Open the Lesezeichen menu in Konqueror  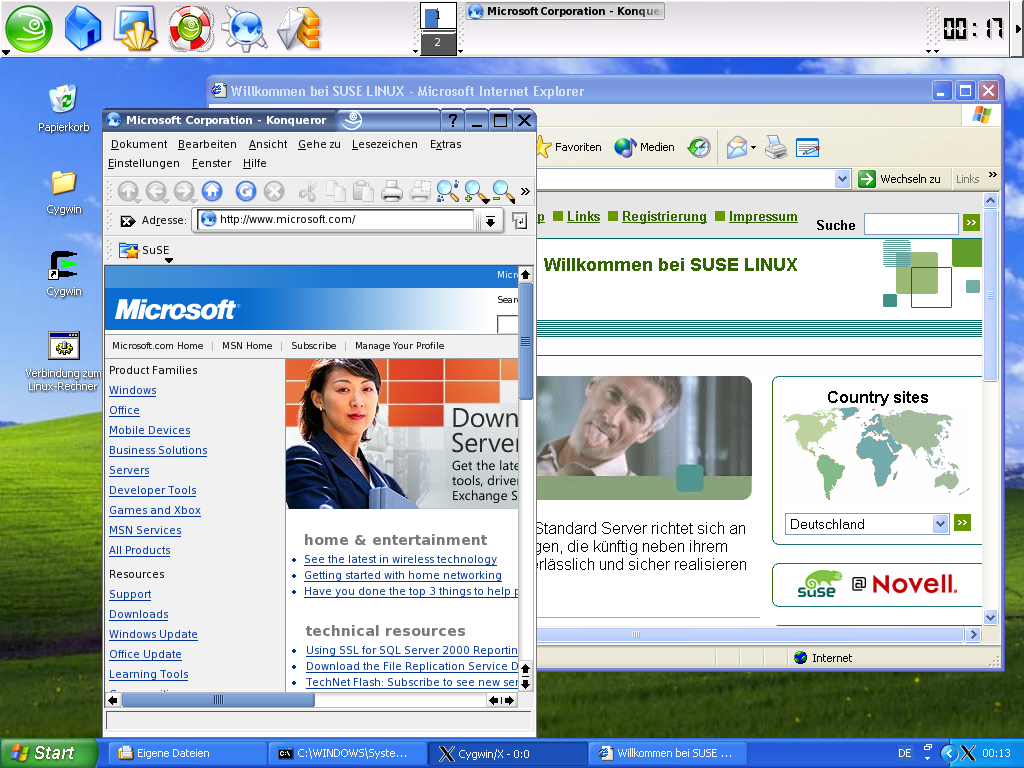[385, 144]
